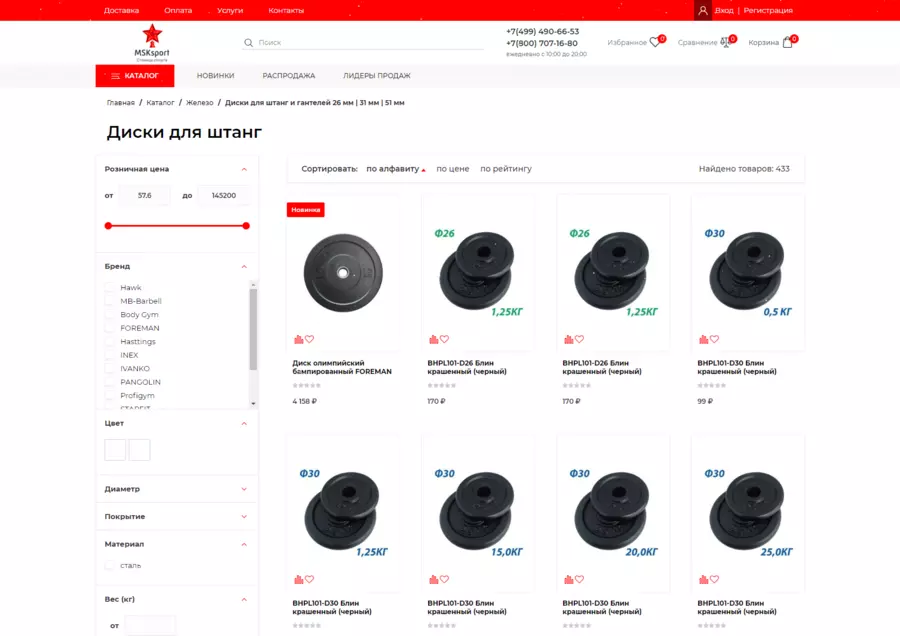The image size is (900, 636).
Task: Check the Hasttings brand filter
Action: click(x=110, y=341)
